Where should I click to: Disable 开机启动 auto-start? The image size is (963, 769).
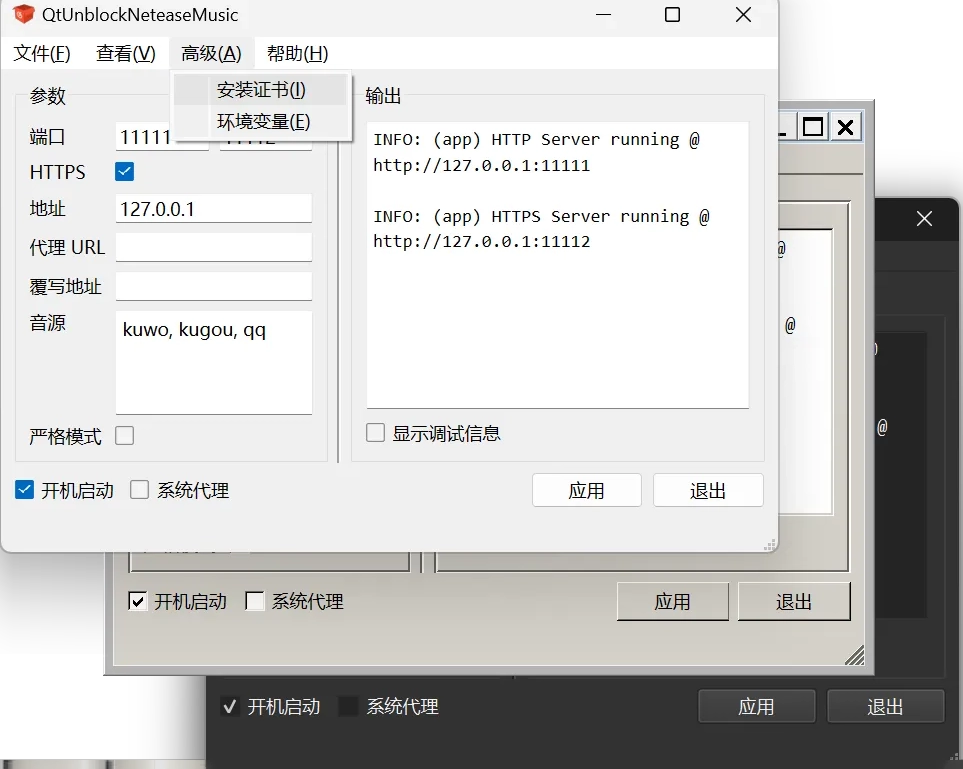(23, 489)
